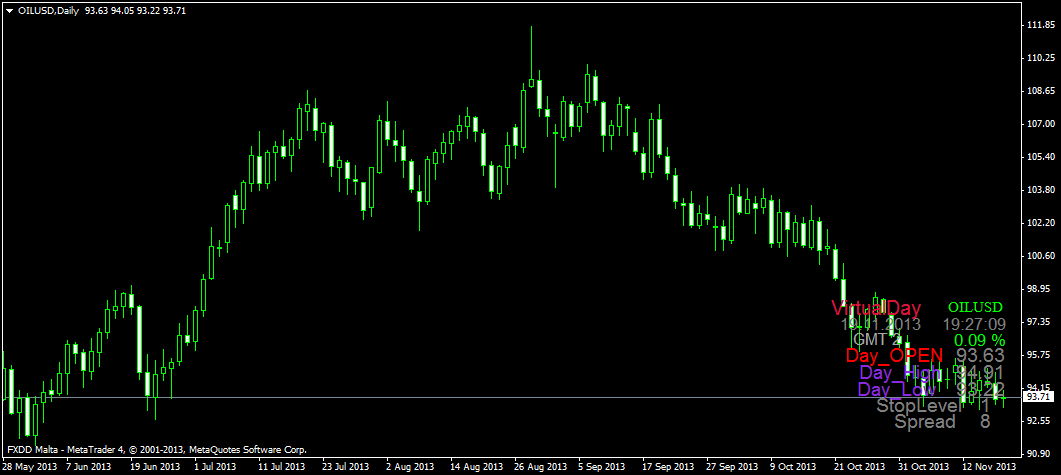
Task: Click the 19:27:09 time display
Action: pyautogui.click(x=974, y=324)
